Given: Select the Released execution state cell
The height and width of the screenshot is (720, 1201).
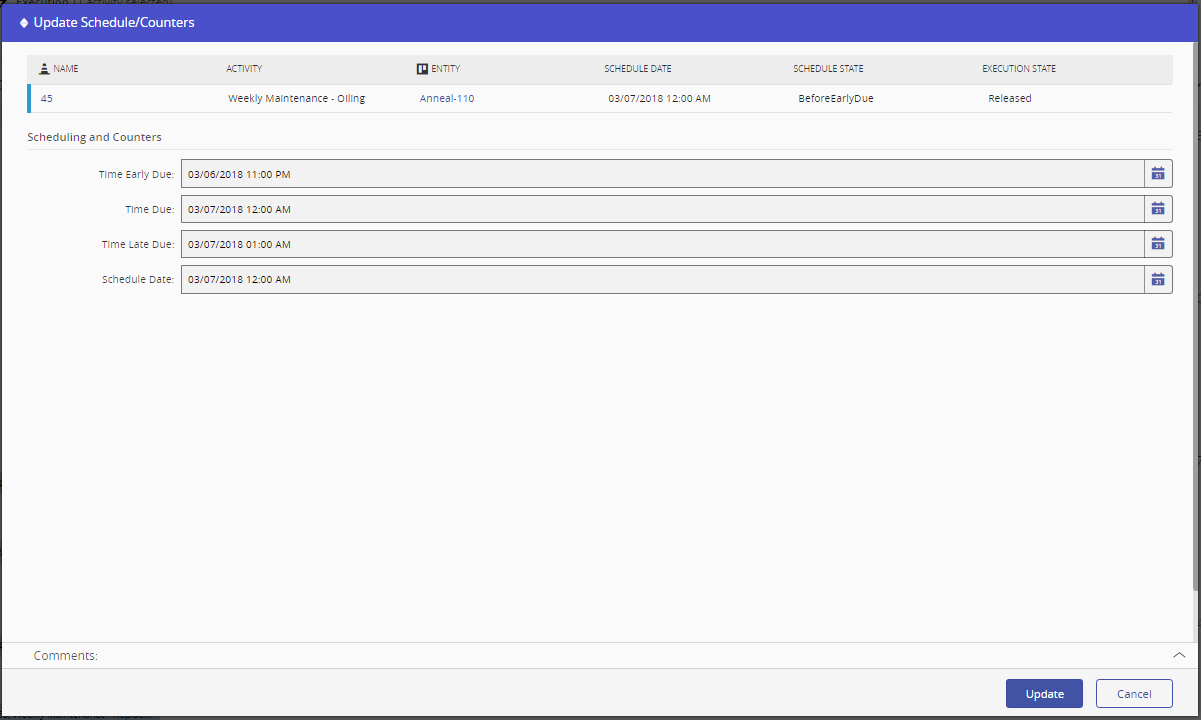Looking at the screenshot, I should (1010, 99).
